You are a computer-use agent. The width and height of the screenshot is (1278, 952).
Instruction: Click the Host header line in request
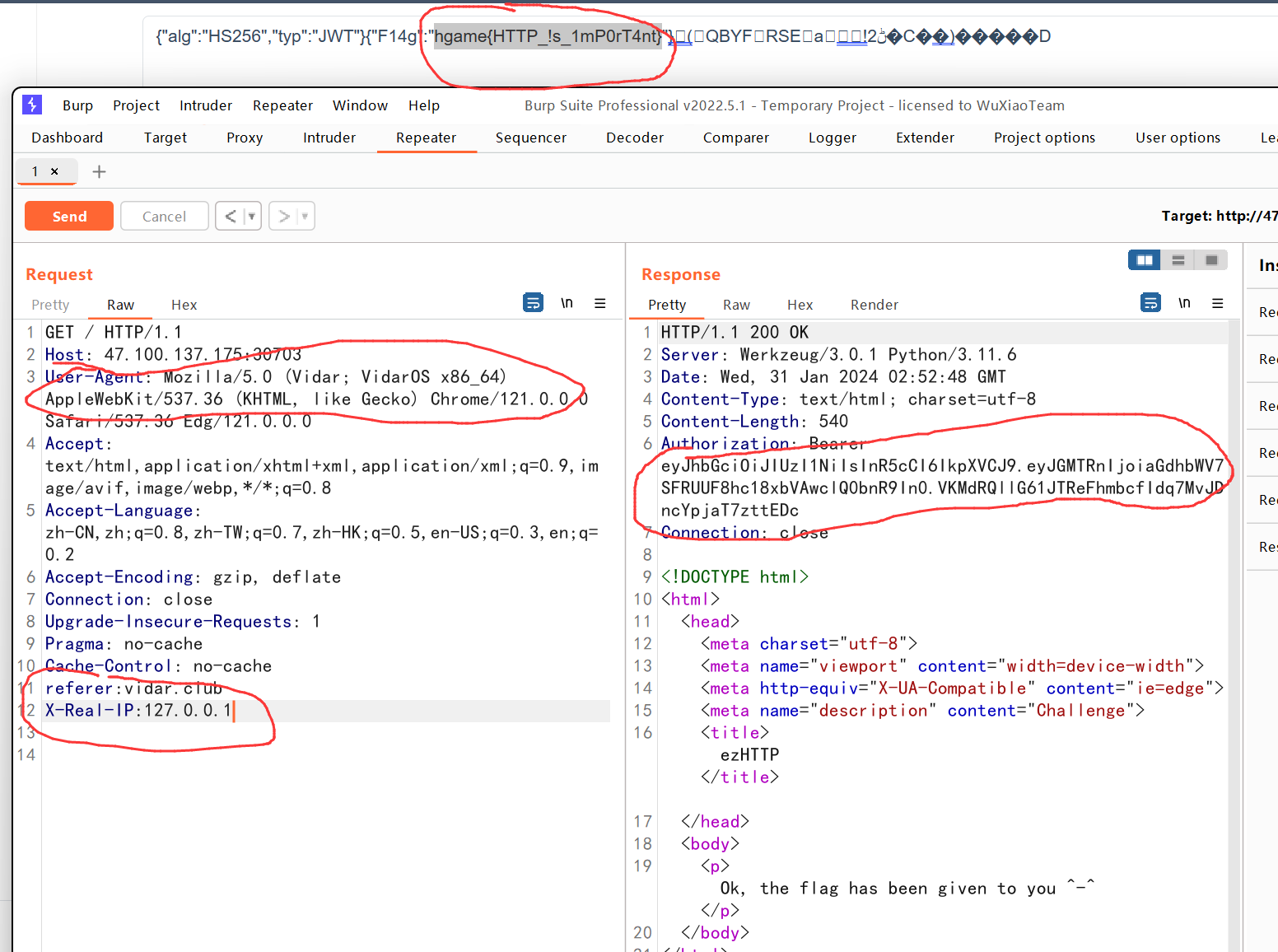(x=174, y=355)
